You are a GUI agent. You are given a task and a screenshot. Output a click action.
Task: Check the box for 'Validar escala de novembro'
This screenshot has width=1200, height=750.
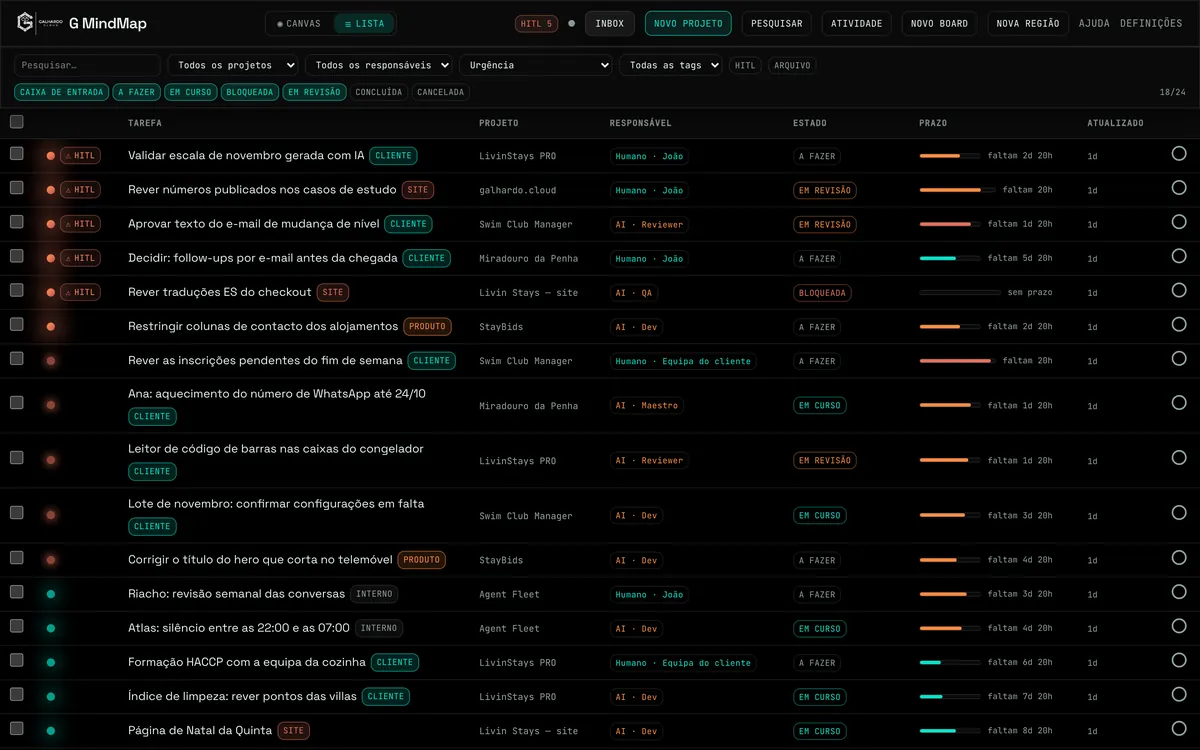pos(16,154)
